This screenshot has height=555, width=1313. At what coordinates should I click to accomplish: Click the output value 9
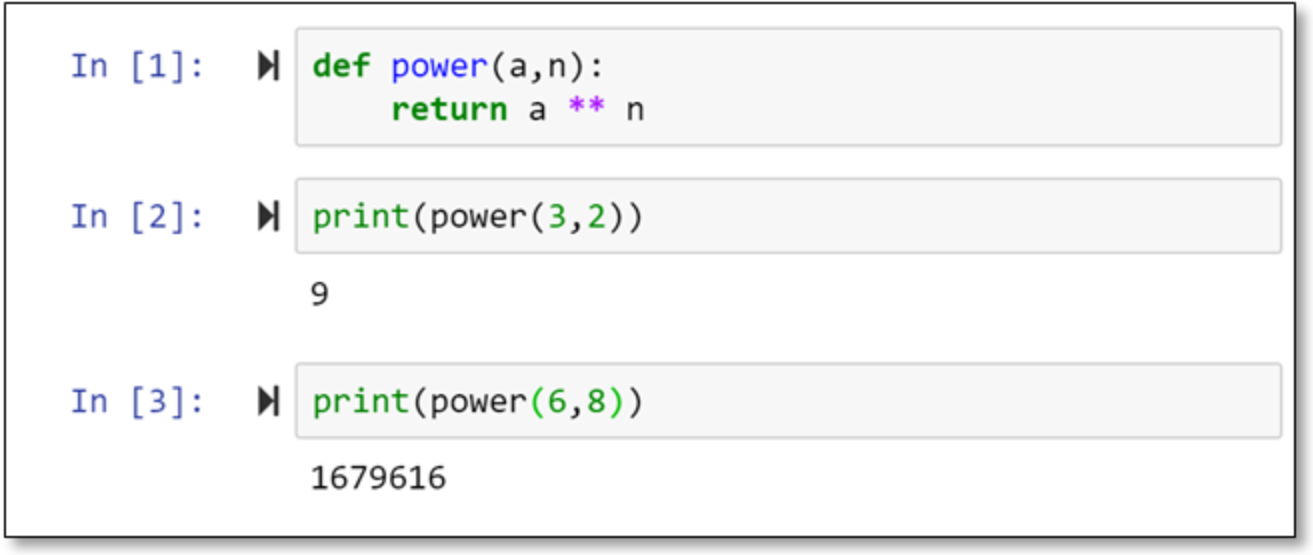click(x=320, y=295)
